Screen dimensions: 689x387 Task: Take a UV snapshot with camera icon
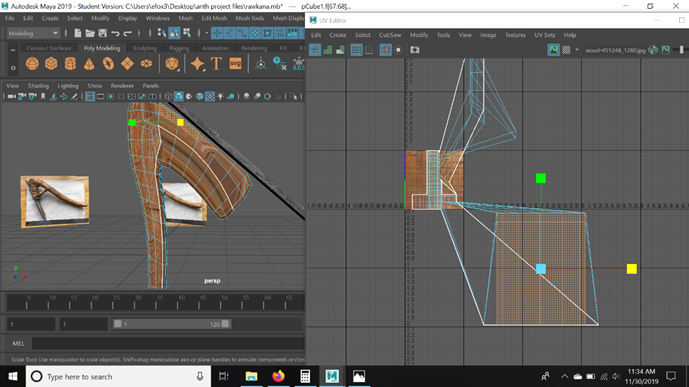(415, 50)
